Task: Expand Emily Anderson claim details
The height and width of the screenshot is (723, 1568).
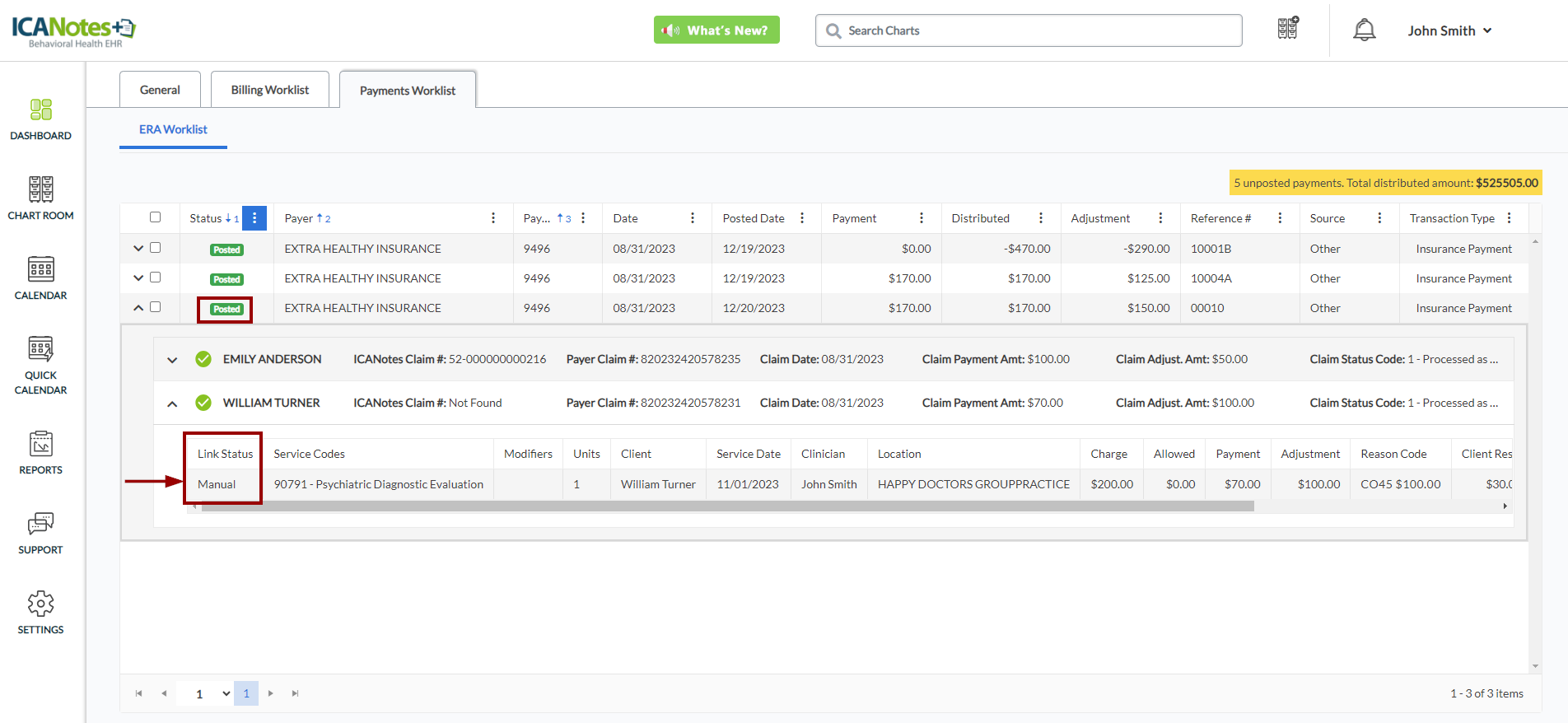Action: pos(172,360)
